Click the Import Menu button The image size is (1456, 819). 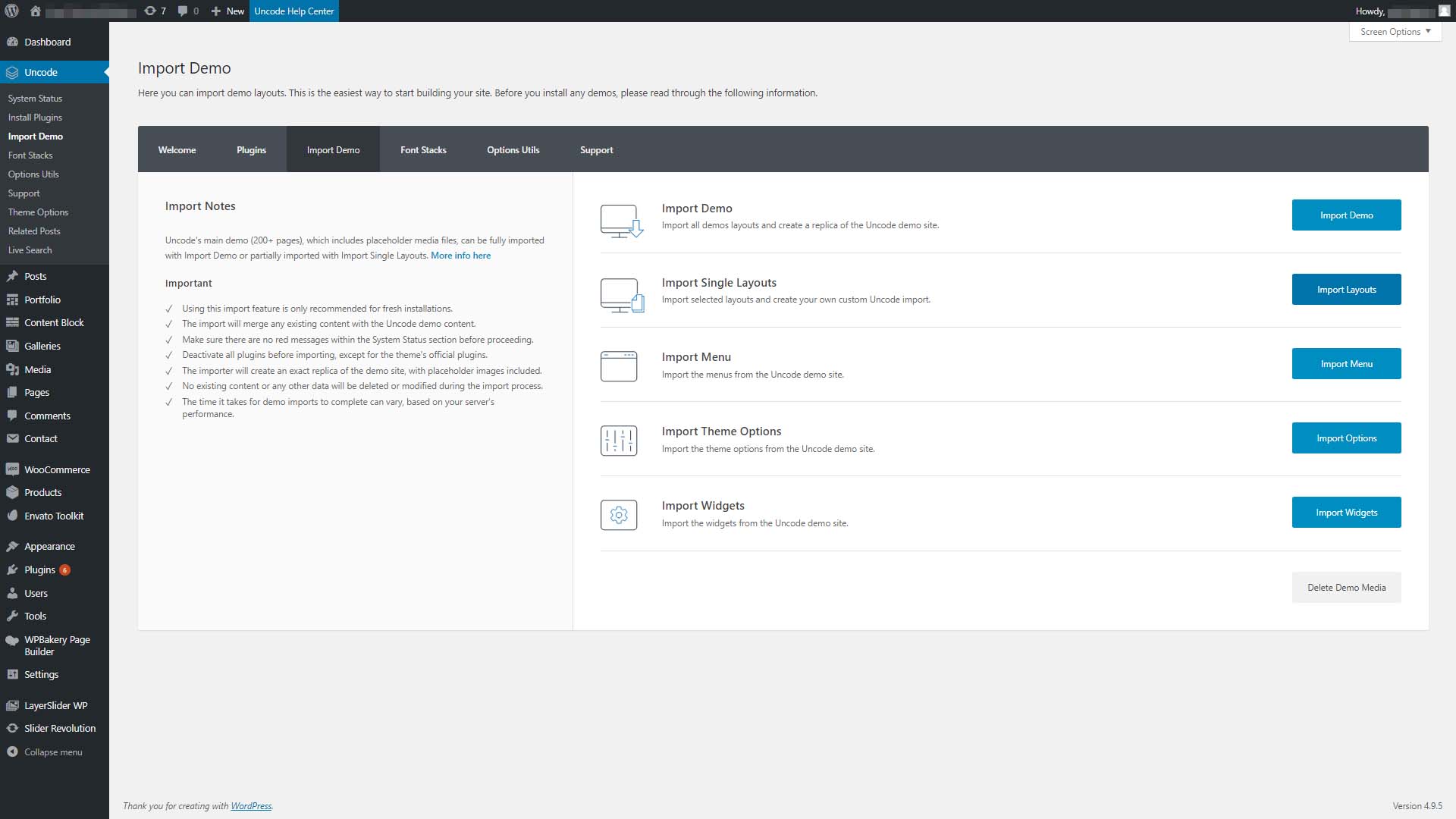(1346, 364)
